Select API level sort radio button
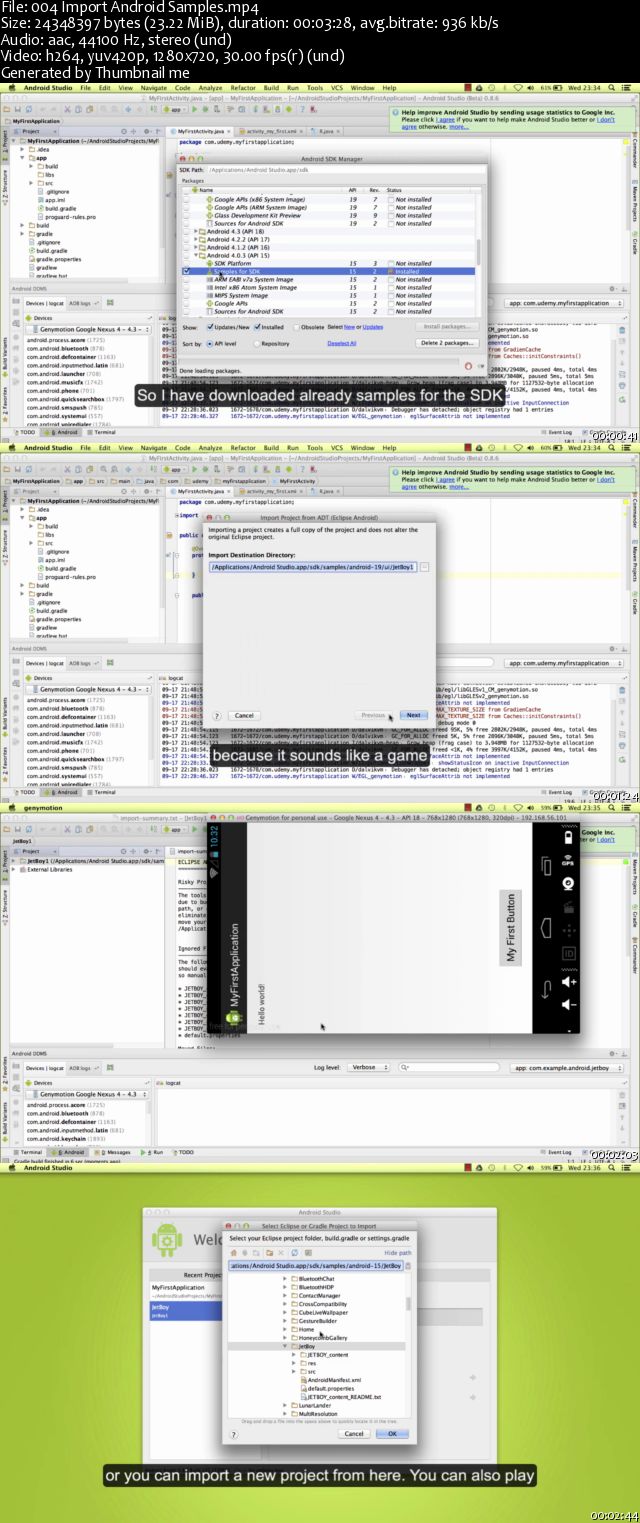 point(210,343)
